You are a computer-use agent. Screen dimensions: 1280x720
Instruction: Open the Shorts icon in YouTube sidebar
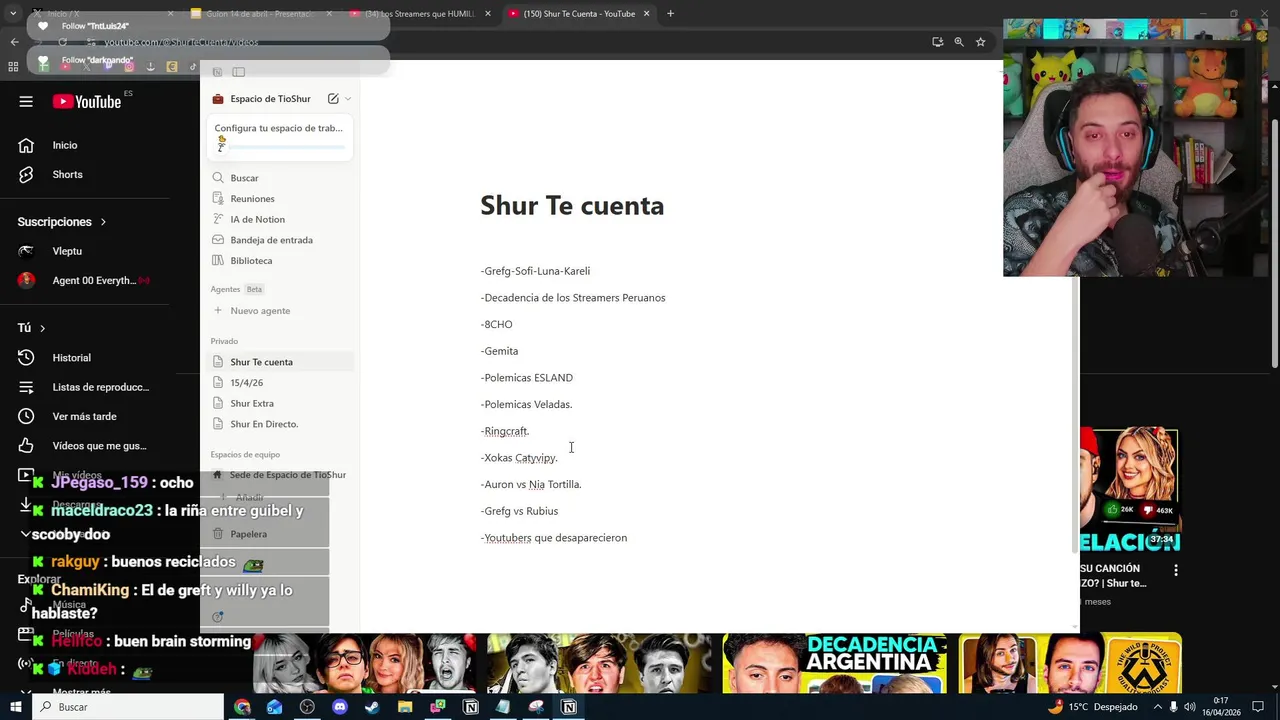26,174
